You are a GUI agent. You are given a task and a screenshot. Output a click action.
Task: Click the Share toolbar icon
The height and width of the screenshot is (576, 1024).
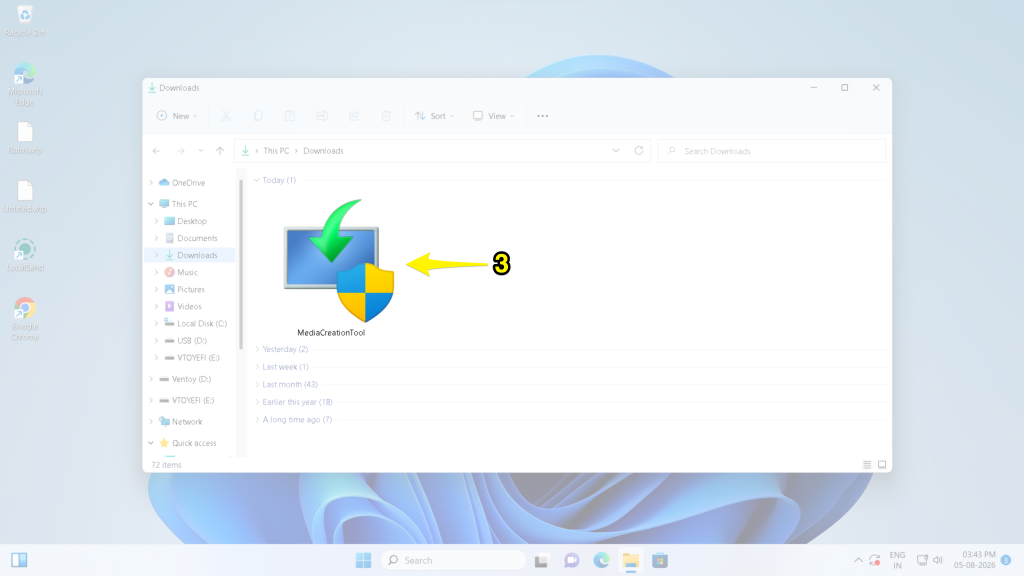(x=354, y=116)
